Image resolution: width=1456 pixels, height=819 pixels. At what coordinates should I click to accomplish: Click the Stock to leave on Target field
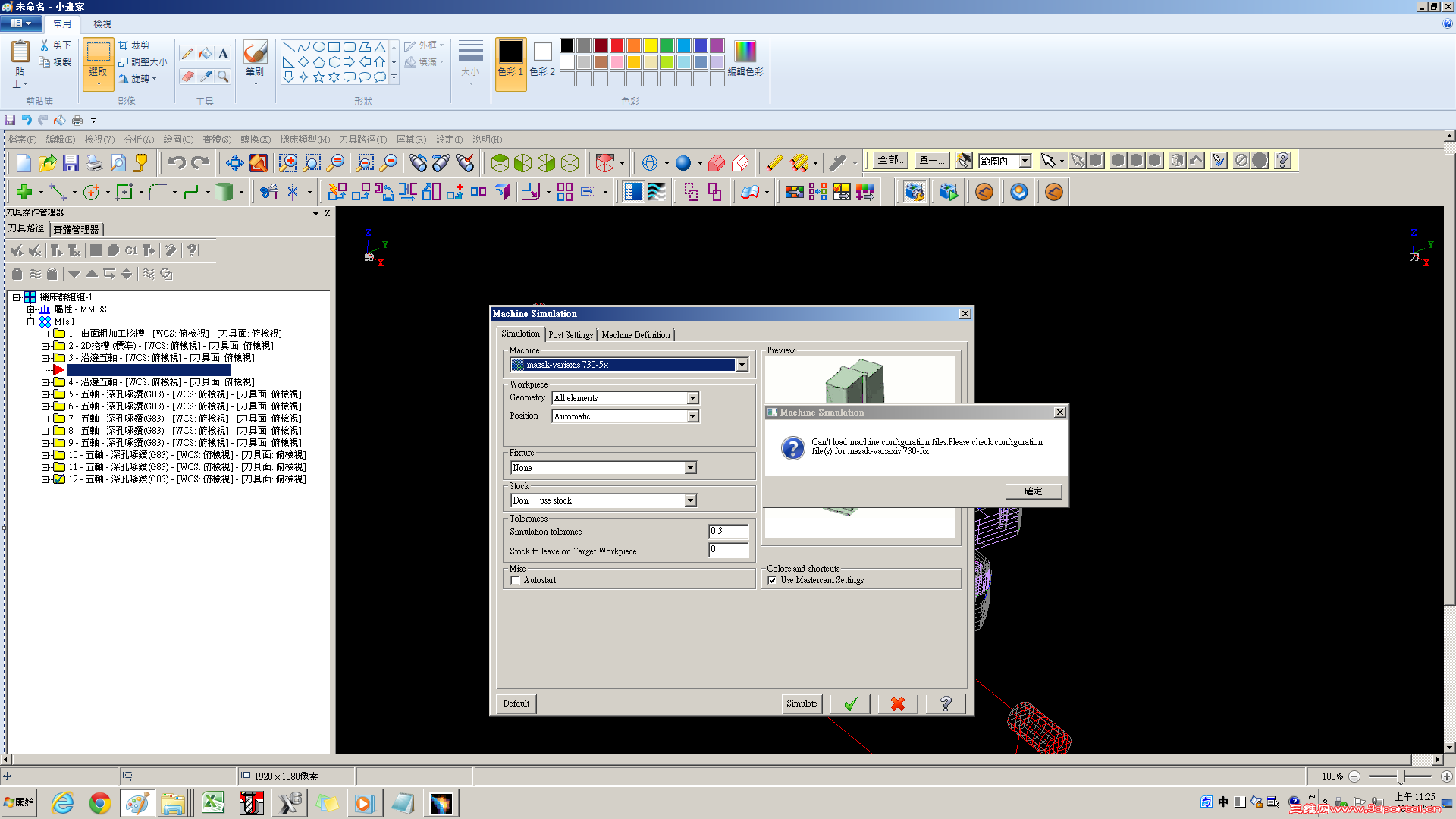[728, 550]
